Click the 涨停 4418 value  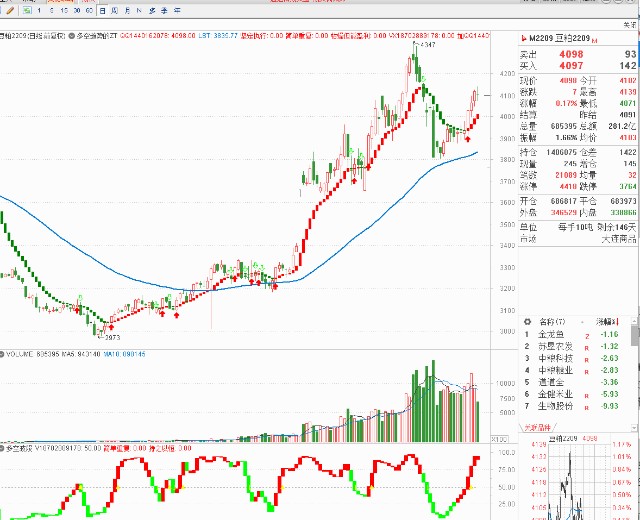click(x=566, y=187)
